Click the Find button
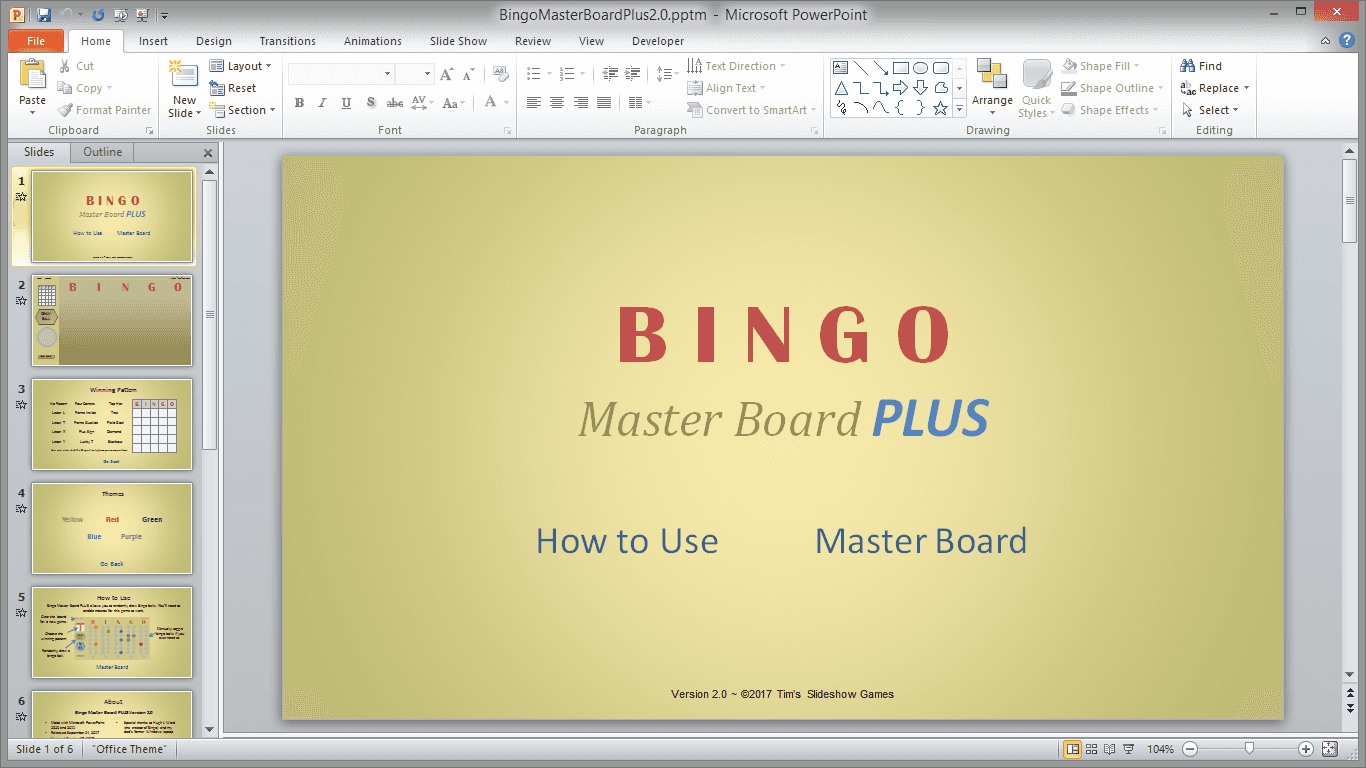 1202,66
